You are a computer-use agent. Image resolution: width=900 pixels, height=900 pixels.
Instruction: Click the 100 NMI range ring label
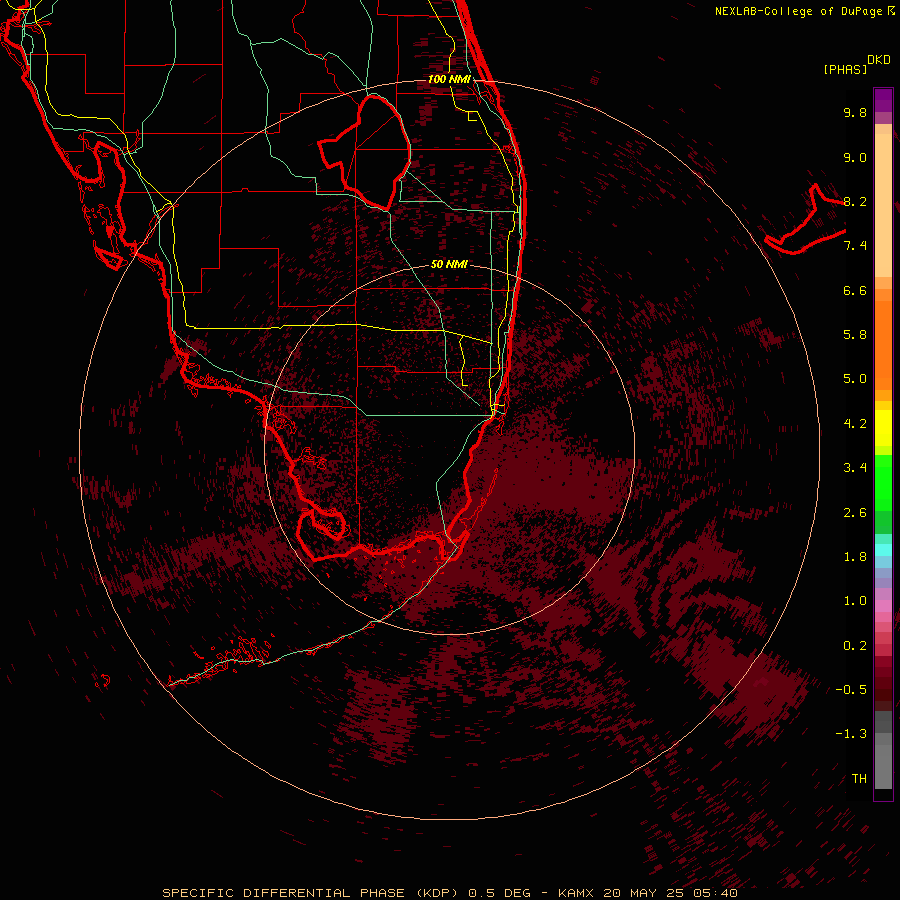point(449,79)
